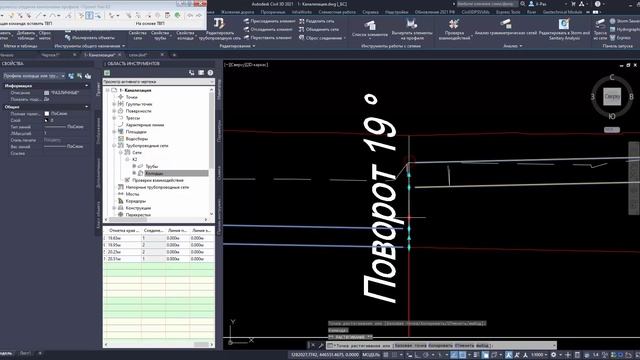Screen dimensions: 640x360
Task: Open Geotechnical Module ribbon tab
Action: click(x=562, y=12)
